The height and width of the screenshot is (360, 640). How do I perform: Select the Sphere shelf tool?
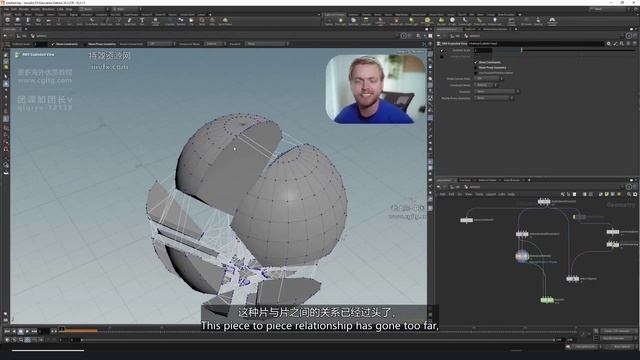point(18,21)
